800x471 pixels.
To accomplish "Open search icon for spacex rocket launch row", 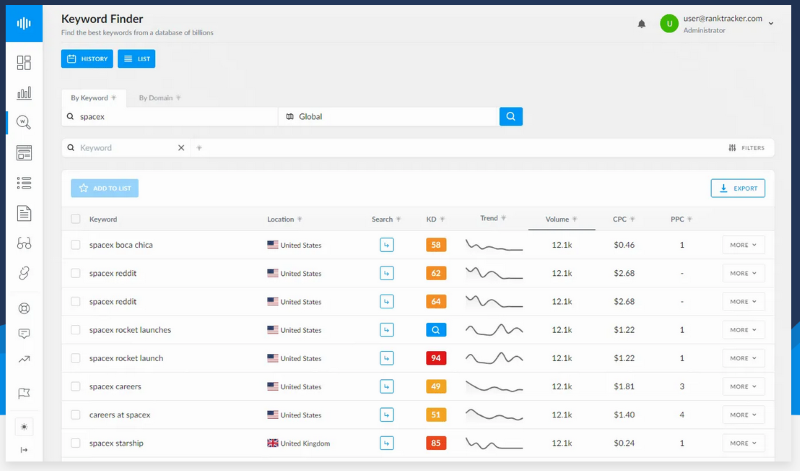I will [387, 358].
